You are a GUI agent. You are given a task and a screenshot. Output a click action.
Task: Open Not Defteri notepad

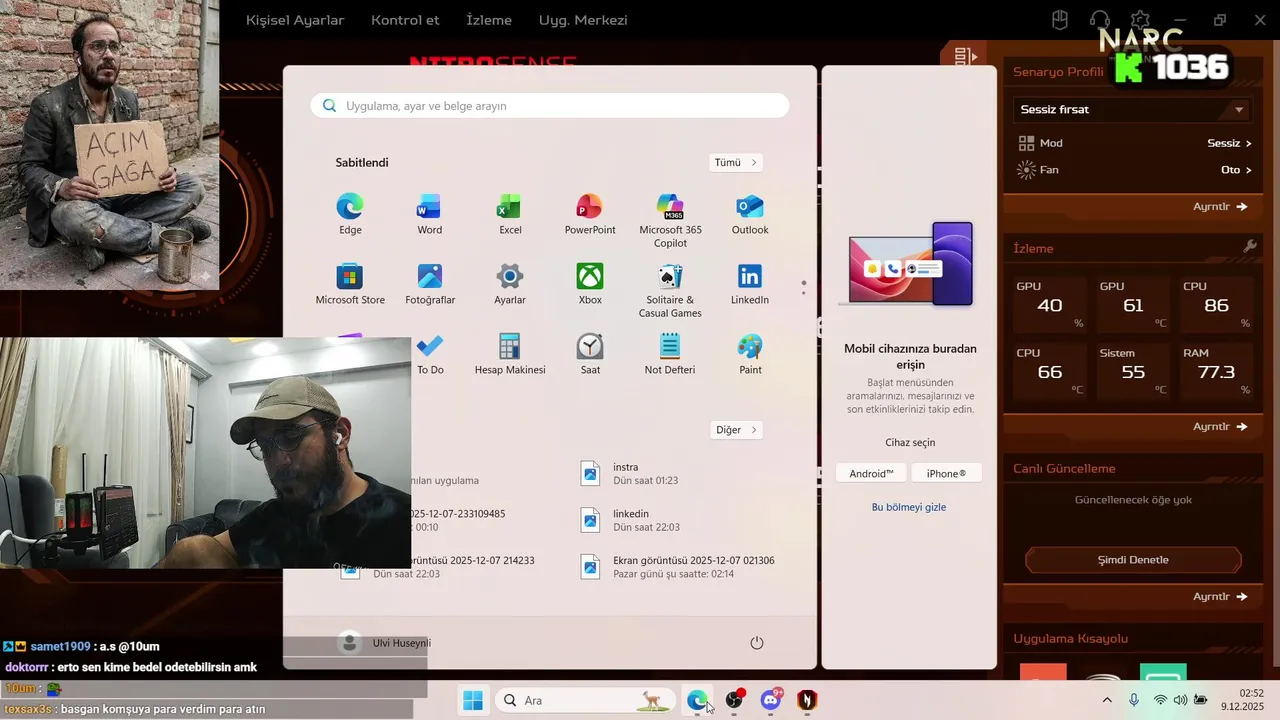[x=670, y=354]
